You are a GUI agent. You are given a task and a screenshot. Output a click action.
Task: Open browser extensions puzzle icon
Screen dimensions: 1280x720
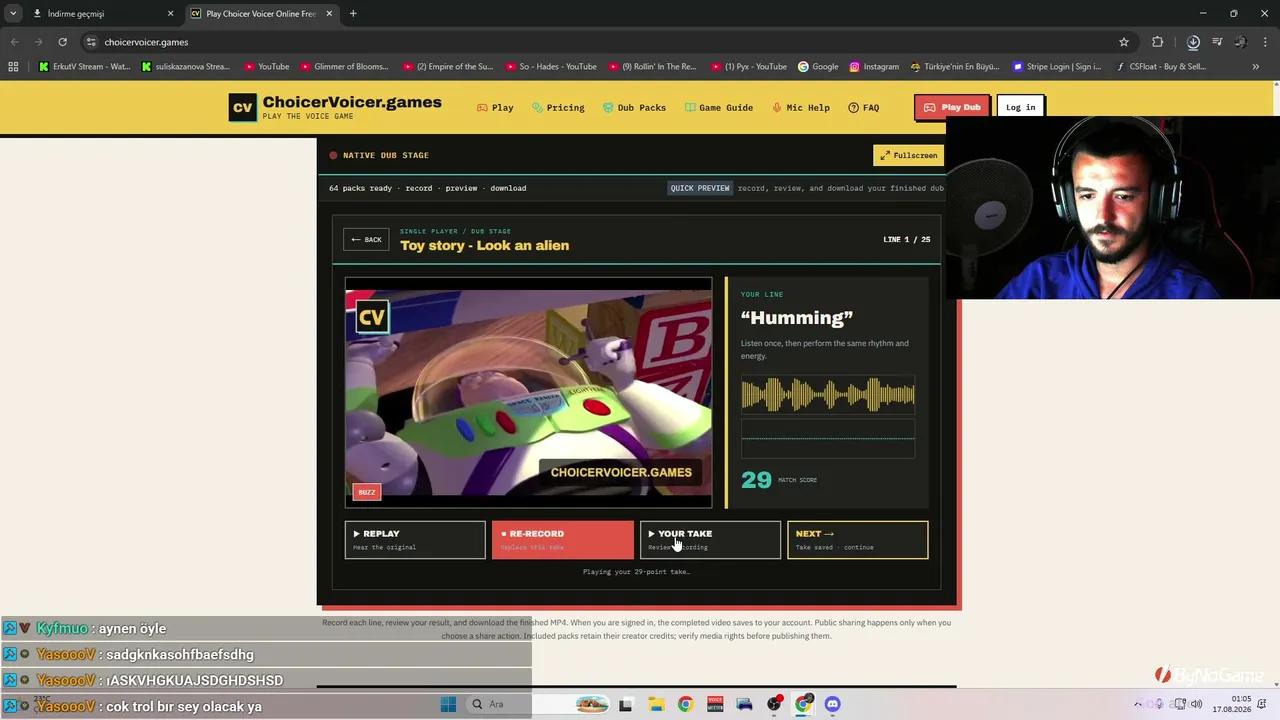(1157, 42)
